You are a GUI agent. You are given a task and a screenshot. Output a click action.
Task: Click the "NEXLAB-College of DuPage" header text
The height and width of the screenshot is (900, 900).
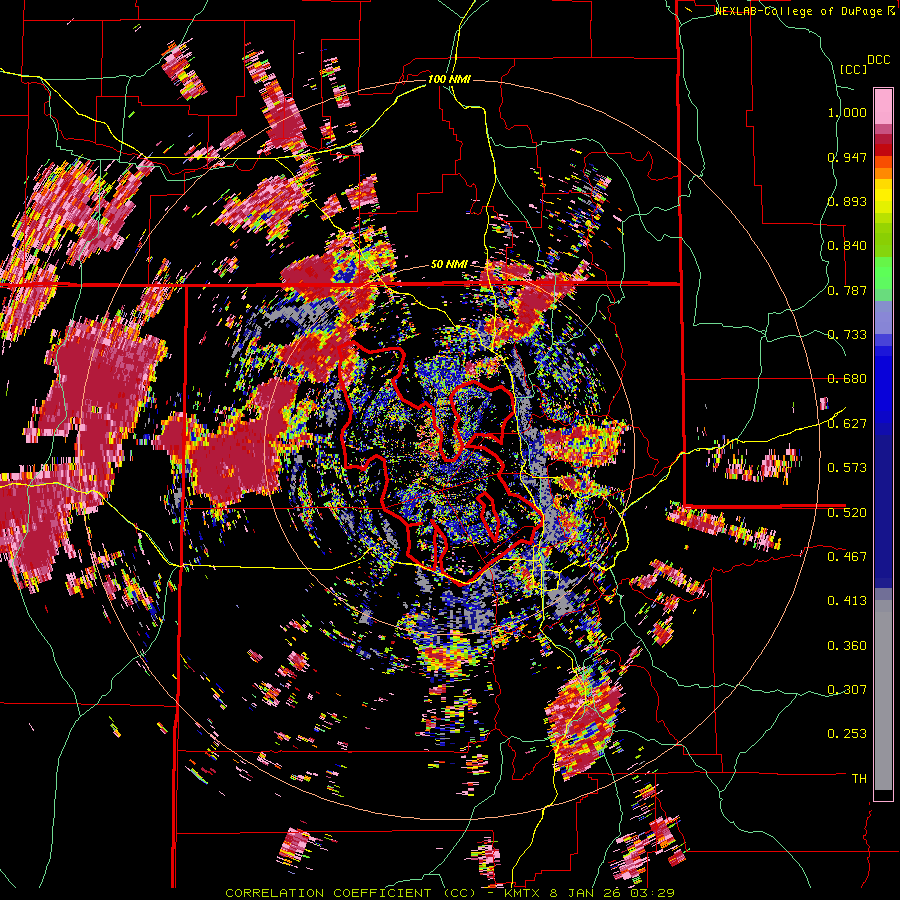click(797, 11)
